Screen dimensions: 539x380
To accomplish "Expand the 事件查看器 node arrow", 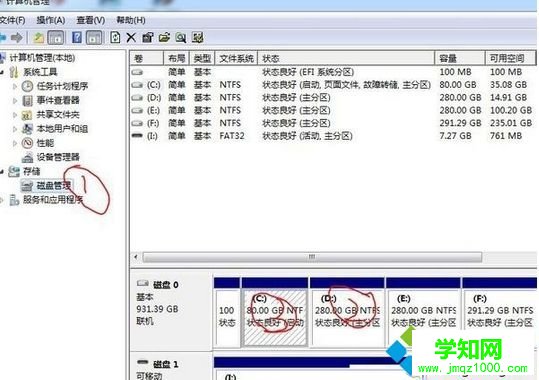I will (15, 100).
